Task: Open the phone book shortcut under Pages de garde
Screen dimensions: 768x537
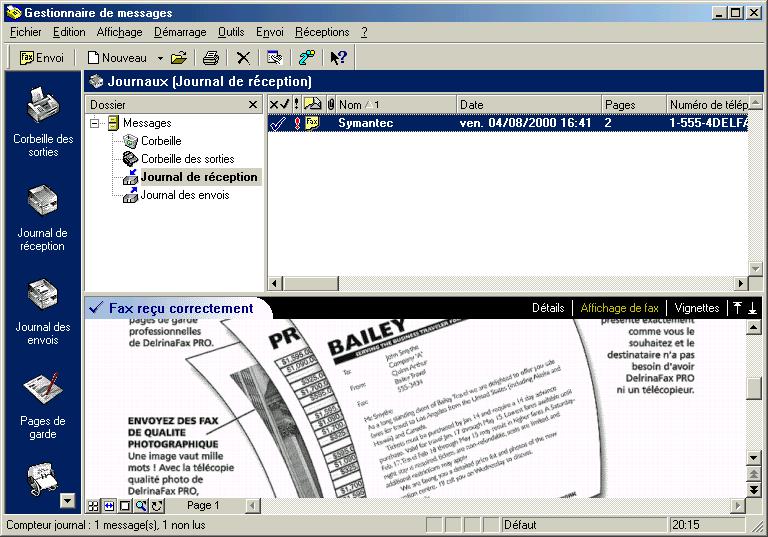Action: click(43, 479)
